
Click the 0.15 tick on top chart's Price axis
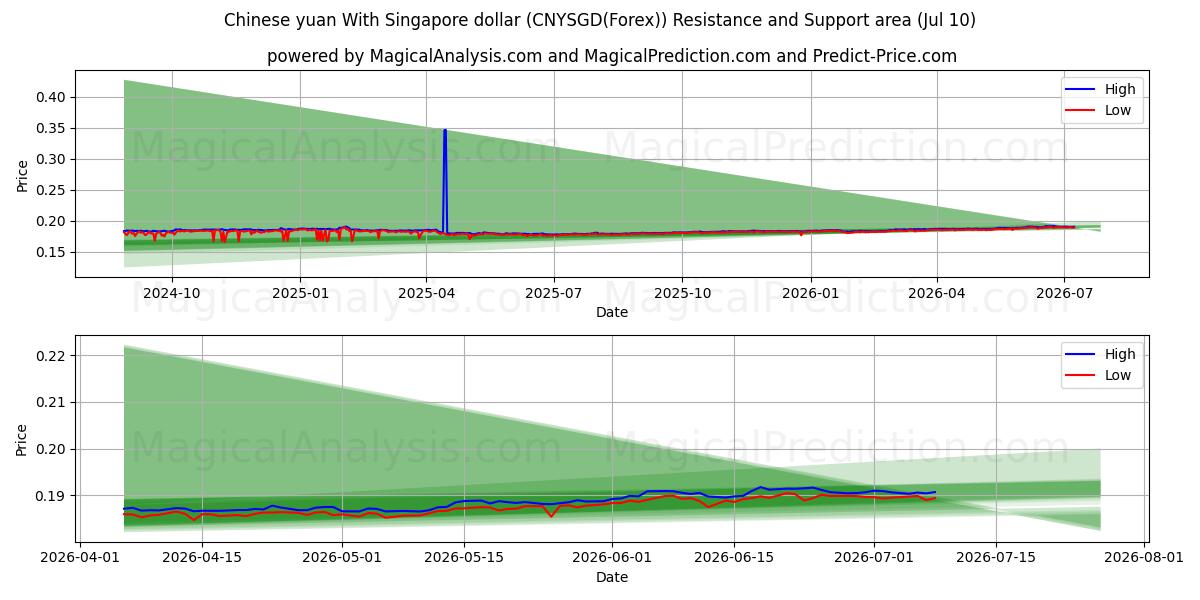click(51, 252)
